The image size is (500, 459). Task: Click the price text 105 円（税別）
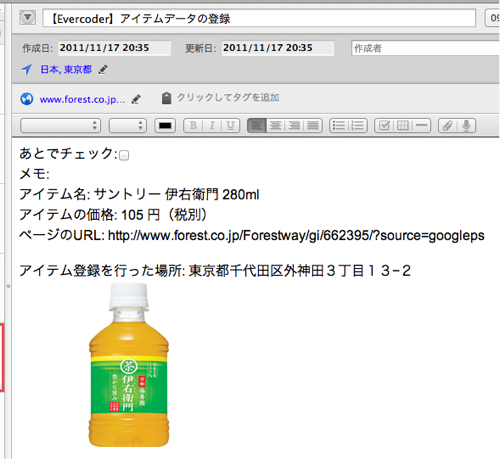point(164,215)
